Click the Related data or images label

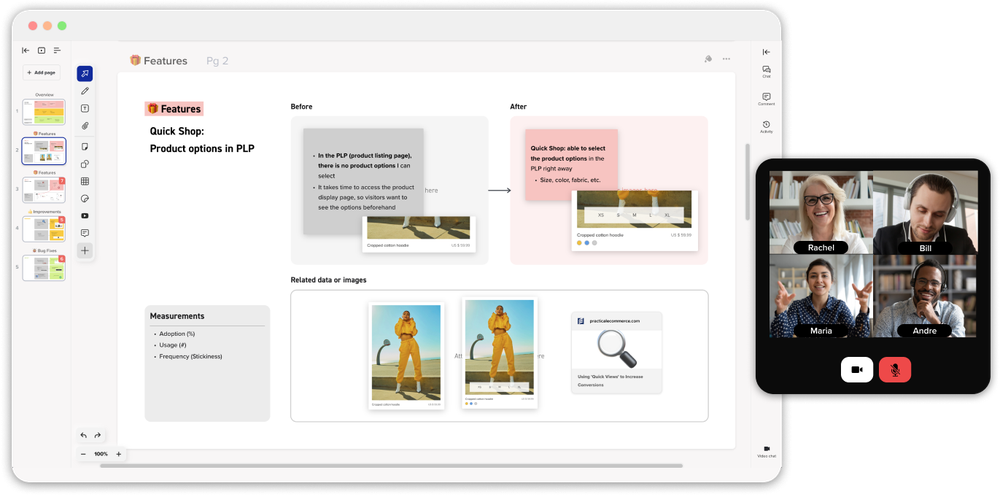pos(328,280)
